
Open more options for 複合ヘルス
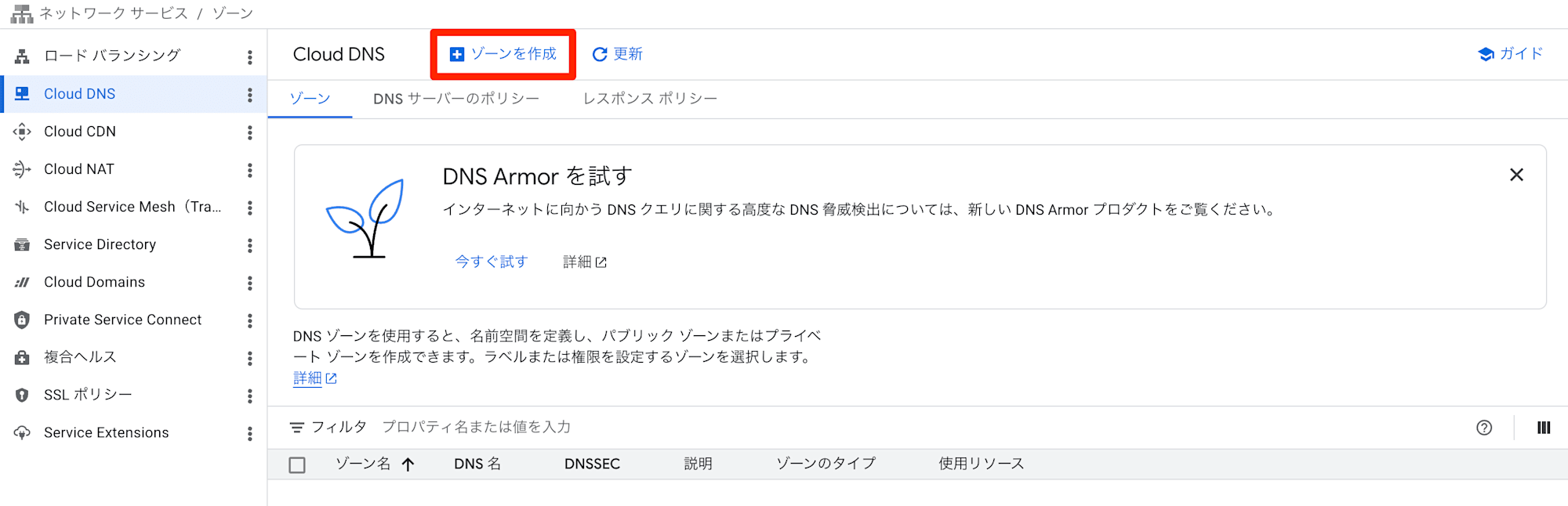pyautogui.click(x=250, y=357)
